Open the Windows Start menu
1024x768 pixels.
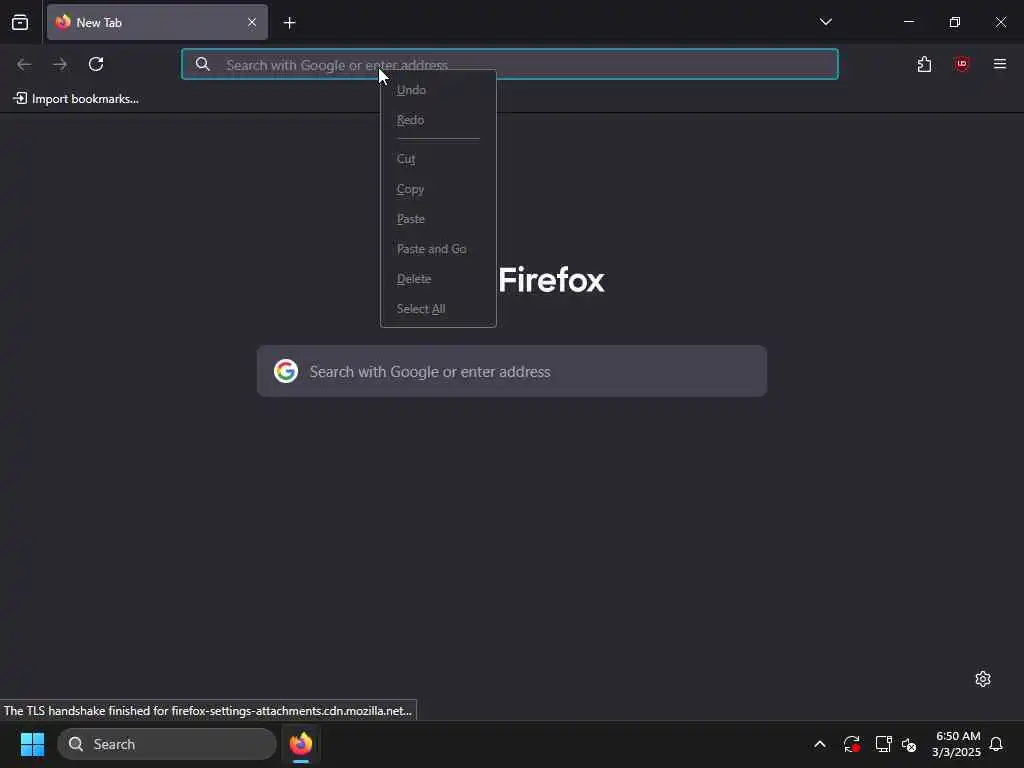(x=32, y=744)
